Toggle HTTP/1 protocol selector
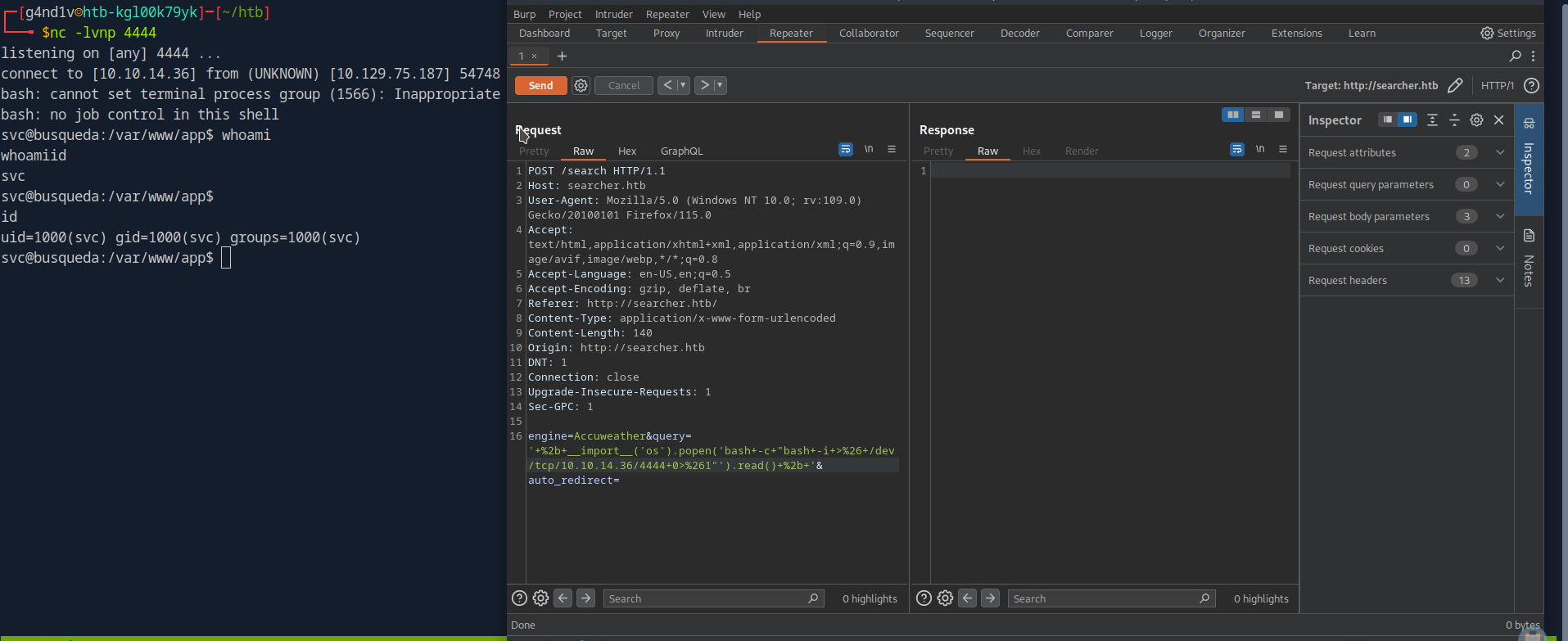Image resolution: width=1568 pixels, height=641 pixels. 1497,85
